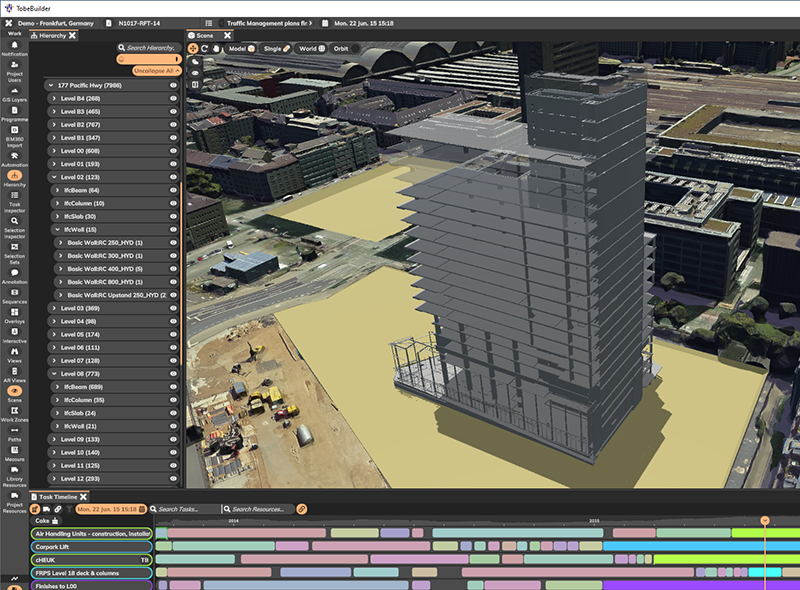This screenshot has height=590, width=800.
Task: Expand the Level 03 tree node
Action: click(x=55, y=309)
